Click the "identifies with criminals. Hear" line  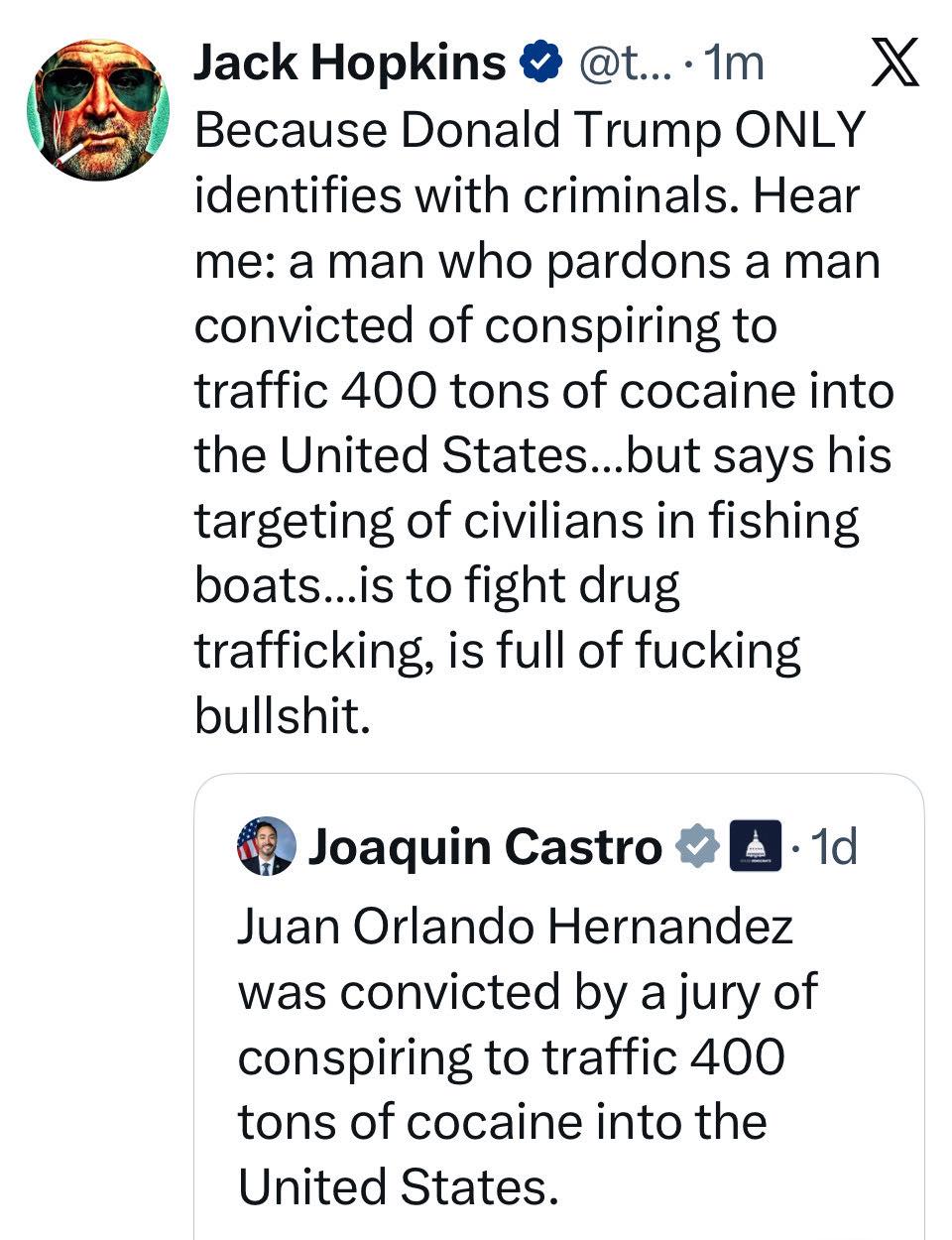527,195
